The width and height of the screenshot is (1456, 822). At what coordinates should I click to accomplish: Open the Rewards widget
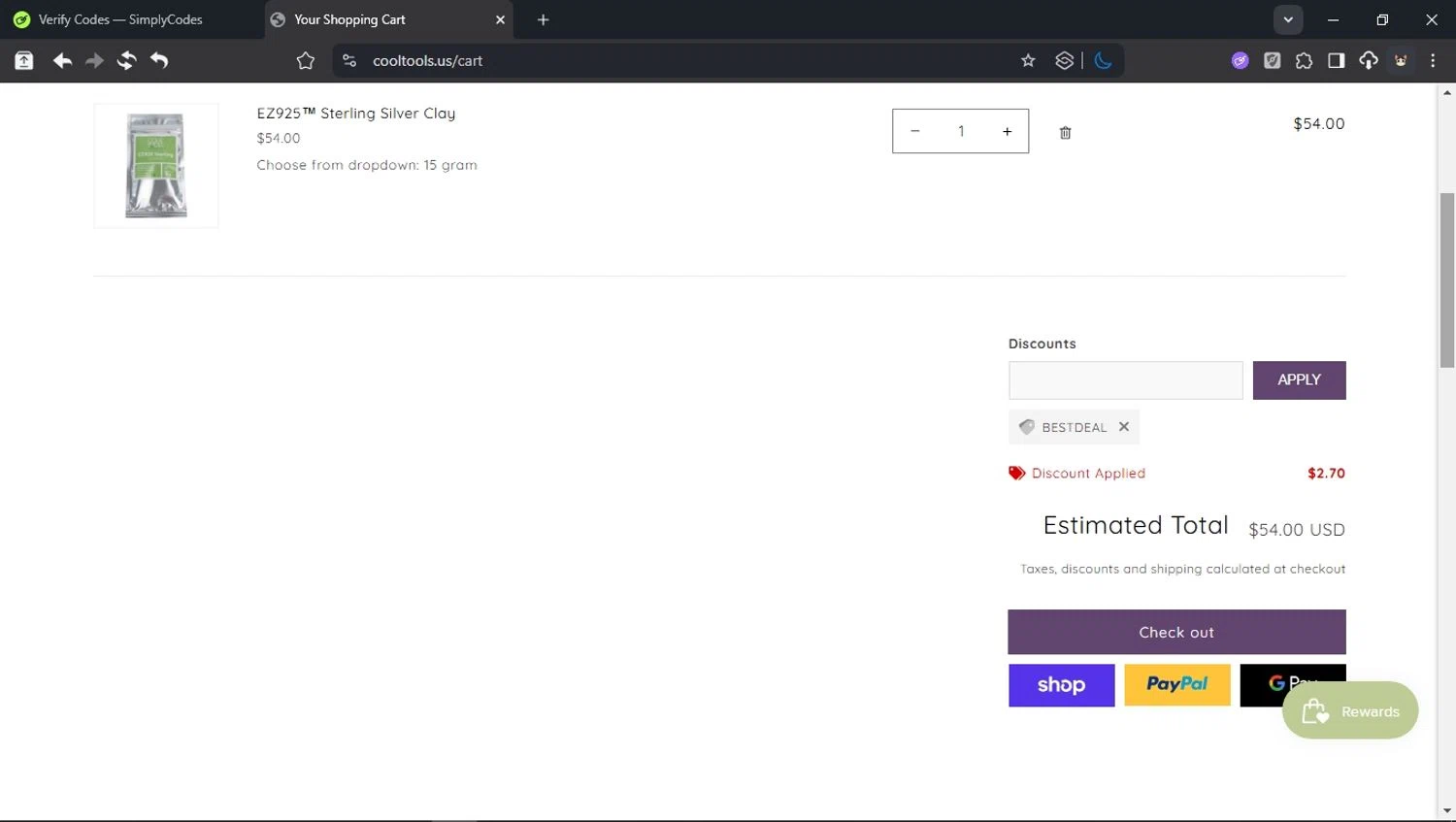click(x=1350, y=711)
